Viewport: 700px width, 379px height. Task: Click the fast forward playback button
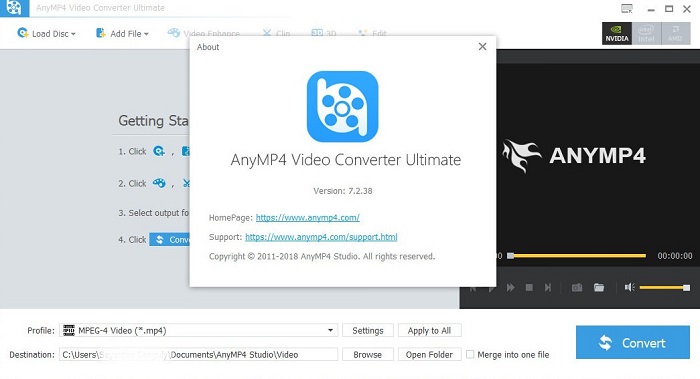coord(510,287)
